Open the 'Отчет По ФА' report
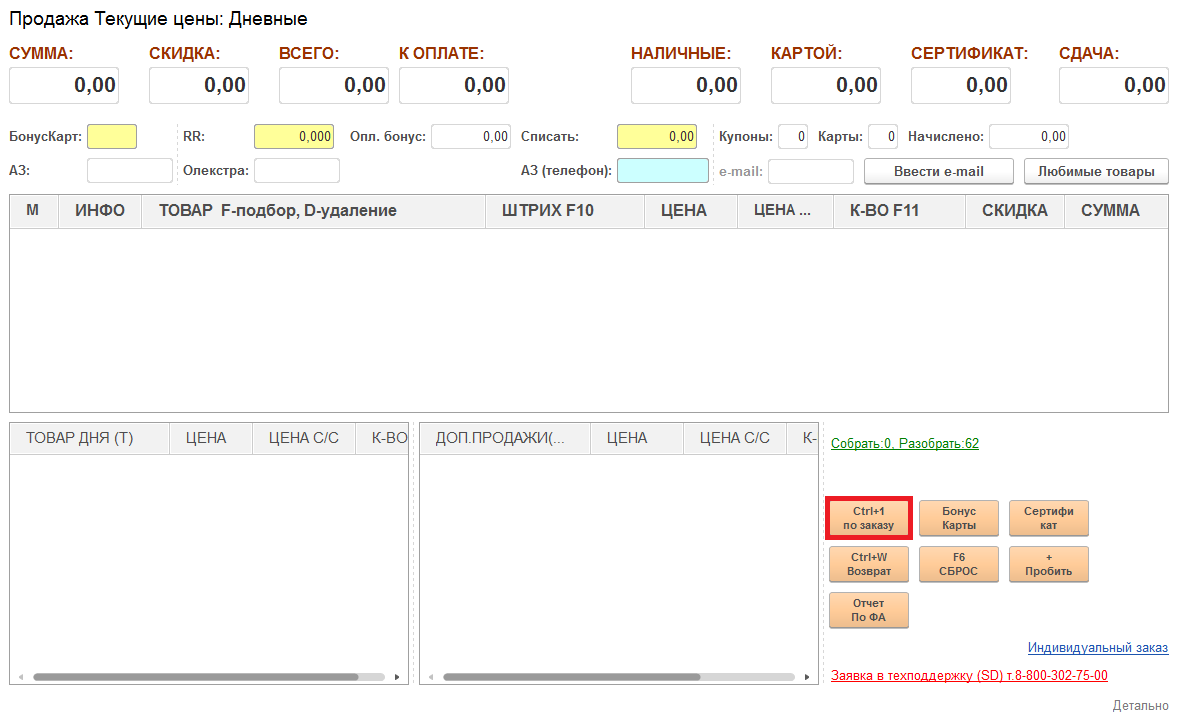Screen dimensions: 1182x724 click(868, 610)
